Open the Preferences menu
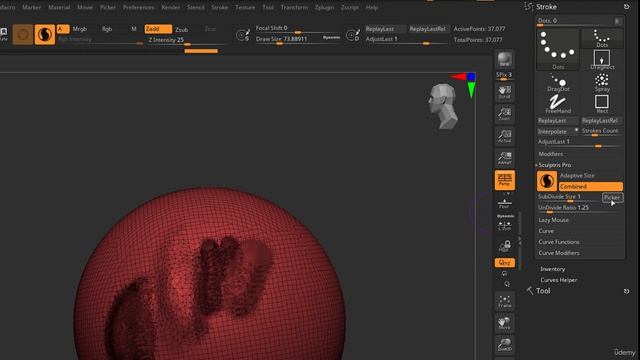The width and height of the screenshot is (640, 360). (138, 7)
